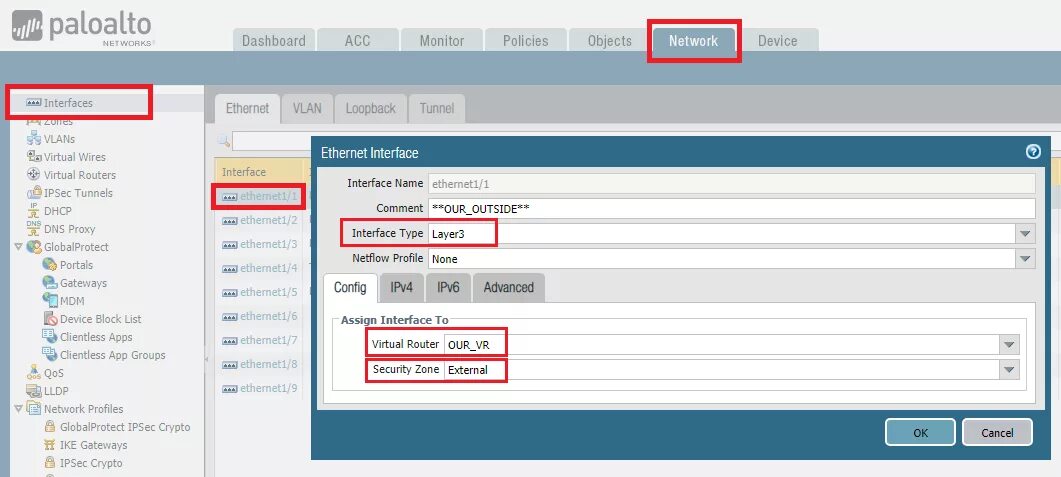This screenshot has width=1061, height=477.
Task: Select the Config tab in the dialog
Action: [350, 288]
